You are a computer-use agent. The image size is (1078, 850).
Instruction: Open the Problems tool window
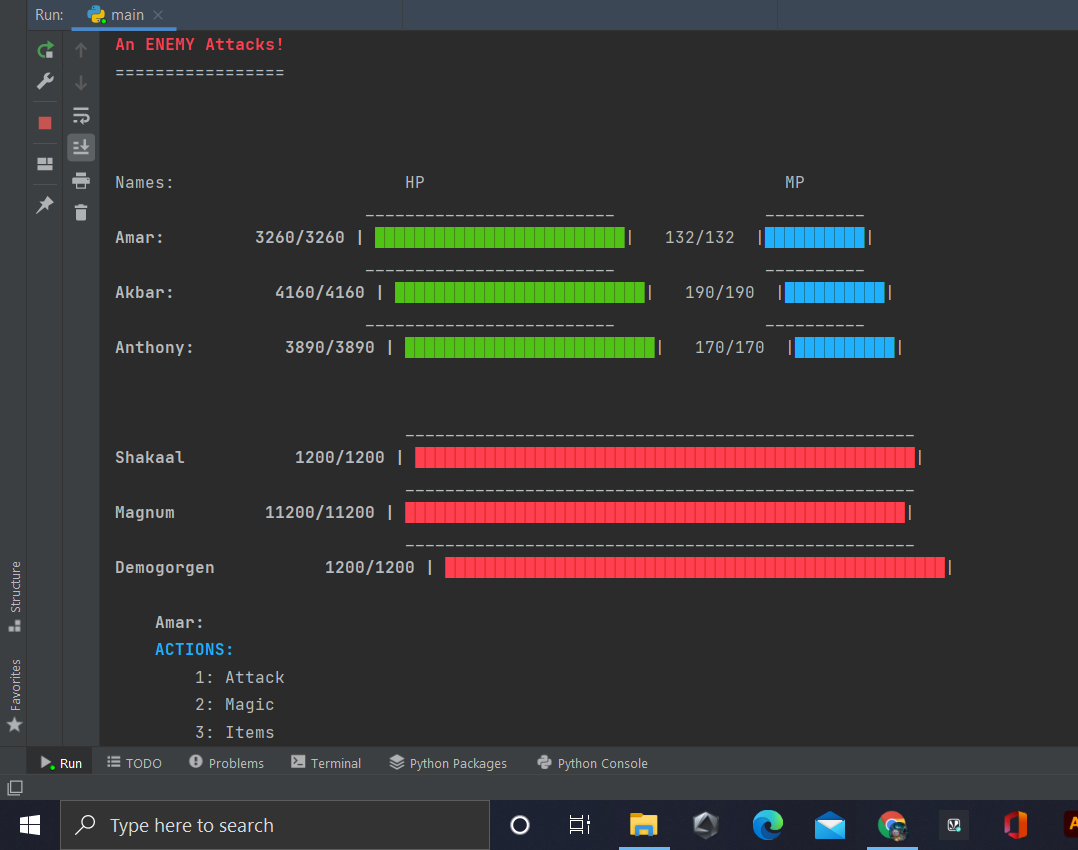tap(226, 763)
